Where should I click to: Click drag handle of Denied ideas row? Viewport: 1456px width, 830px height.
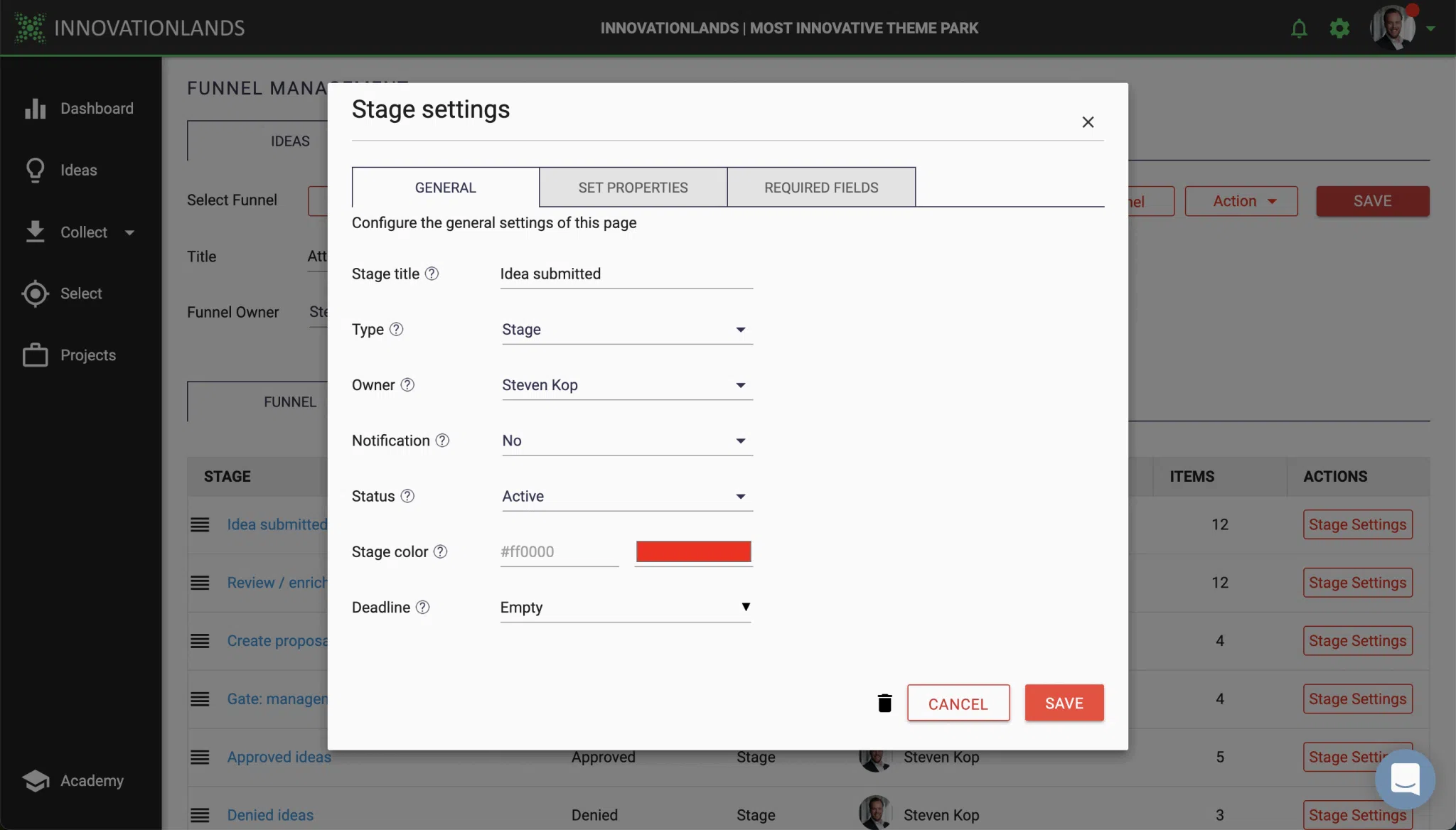[200, 816]
